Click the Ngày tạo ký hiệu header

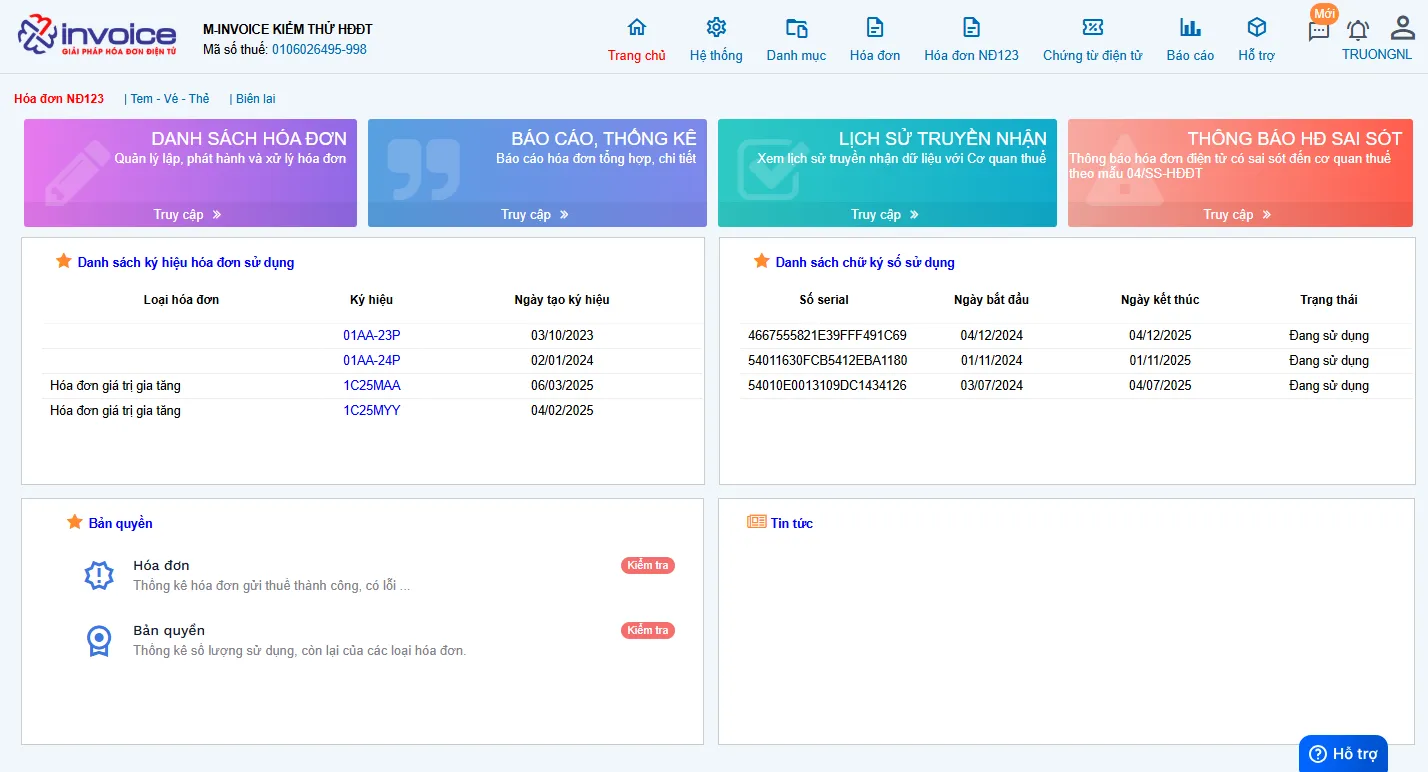tap(562, 300)
